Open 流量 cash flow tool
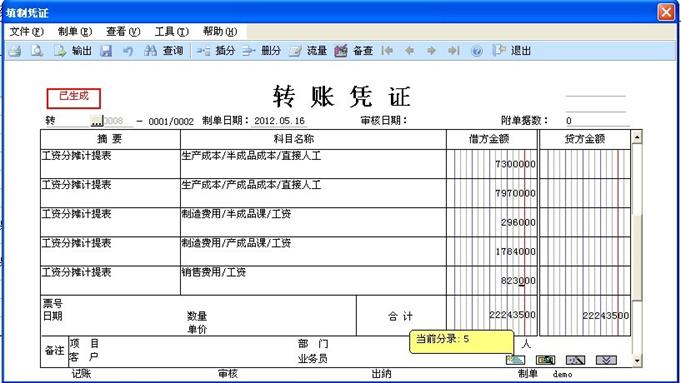Viewport: 681px width, 383px height. tap(308, 51)
